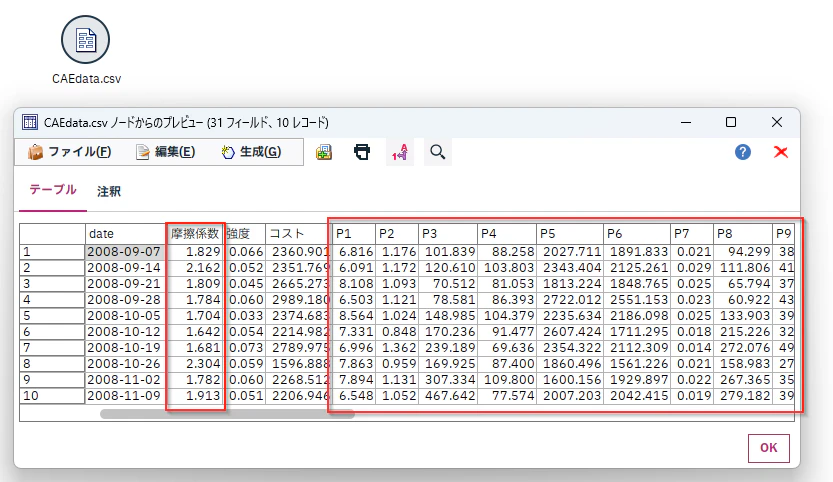This screenshot has width=833, height=482.
Task: Click the 強度 value 0.073
Action: (x=244, y=348)
